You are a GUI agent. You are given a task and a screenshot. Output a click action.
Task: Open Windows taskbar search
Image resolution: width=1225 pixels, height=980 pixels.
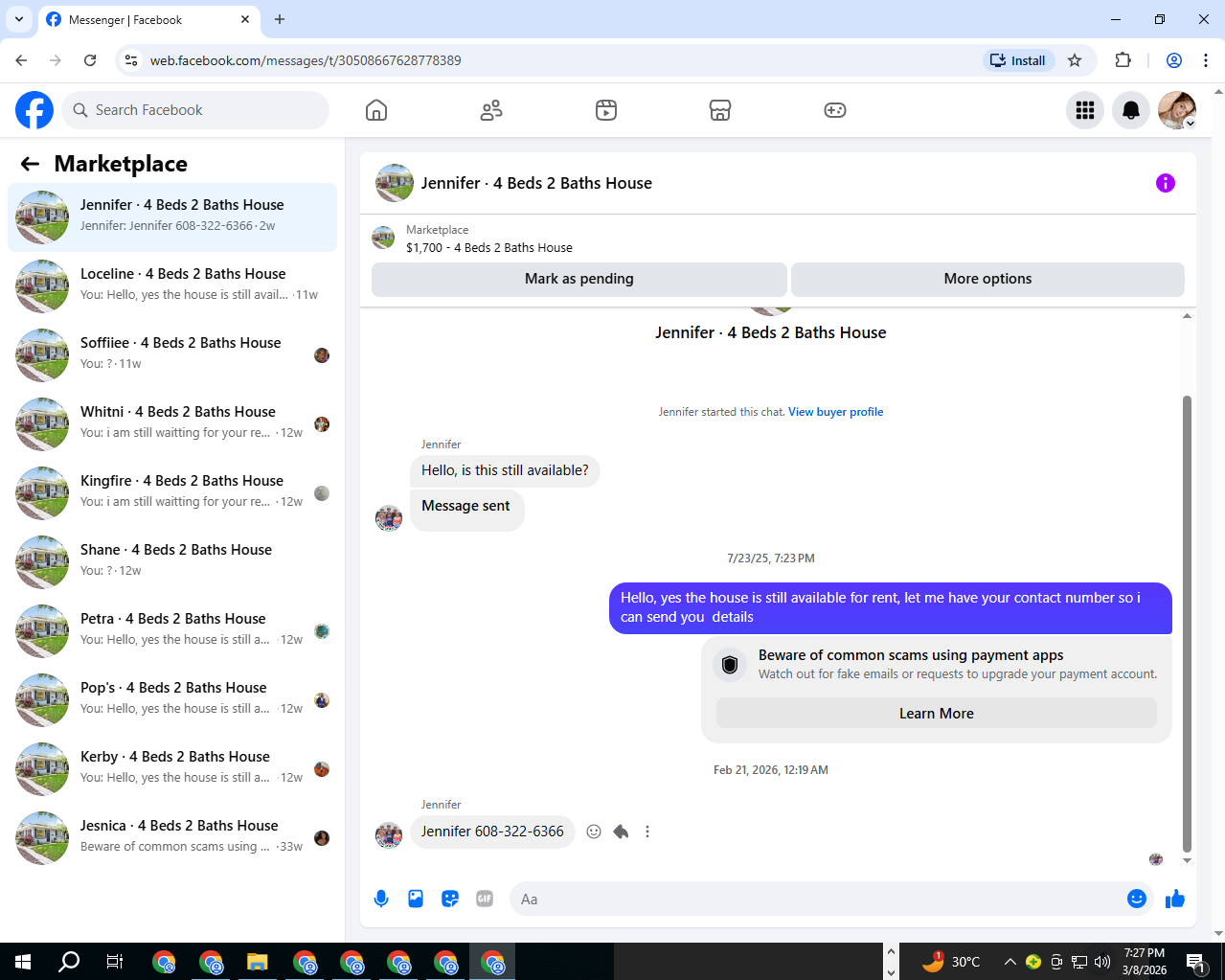click(69, 962)
